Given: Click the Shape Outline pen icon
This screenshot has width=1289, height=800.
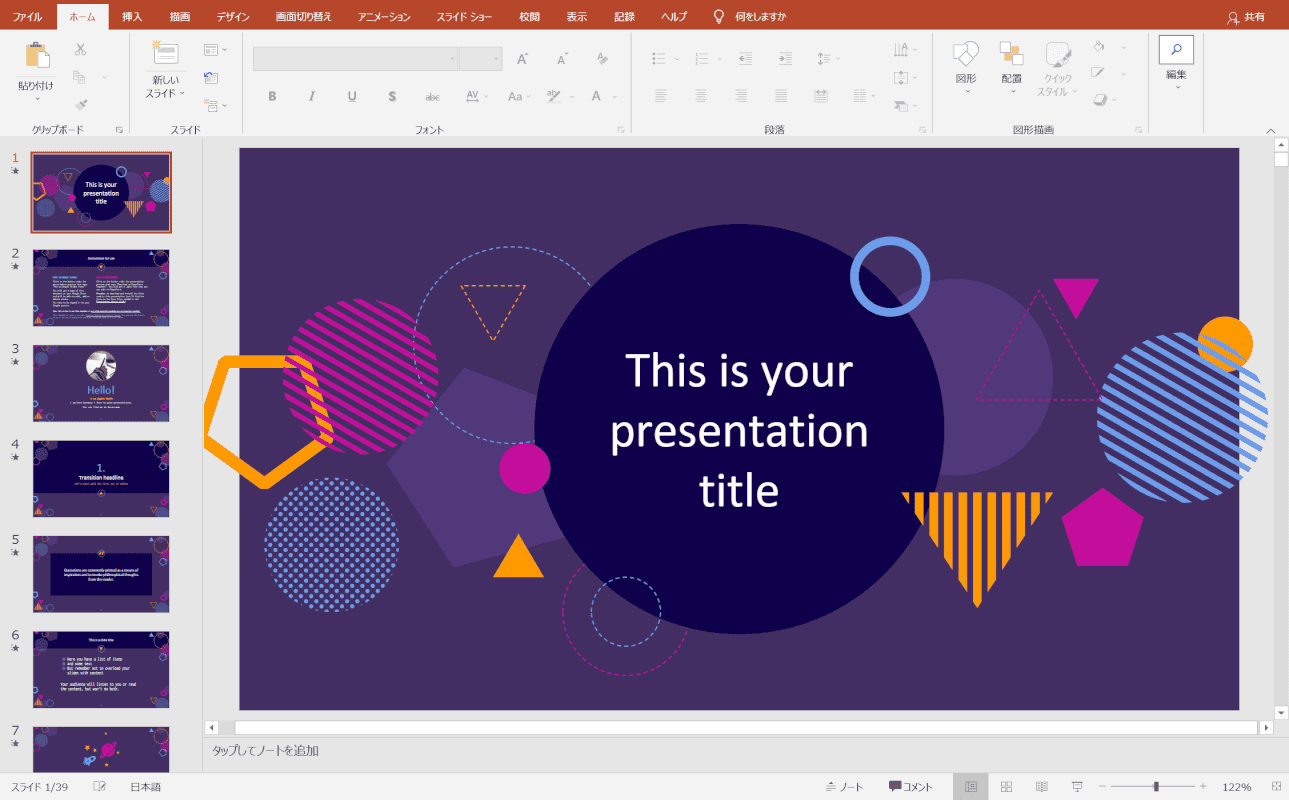Looking at the screenshot, I should [x=1099, y=72].
